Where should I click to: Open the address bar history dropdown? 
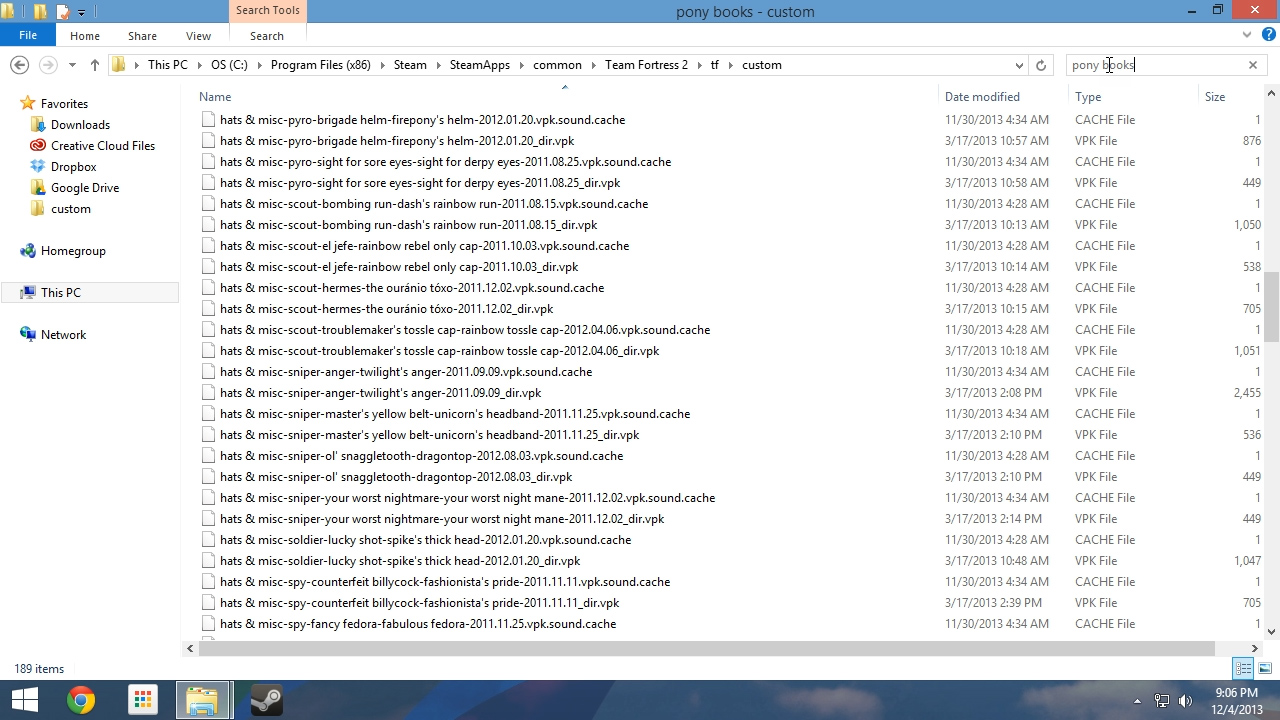pyautogui.click(x=1019, y=65)
